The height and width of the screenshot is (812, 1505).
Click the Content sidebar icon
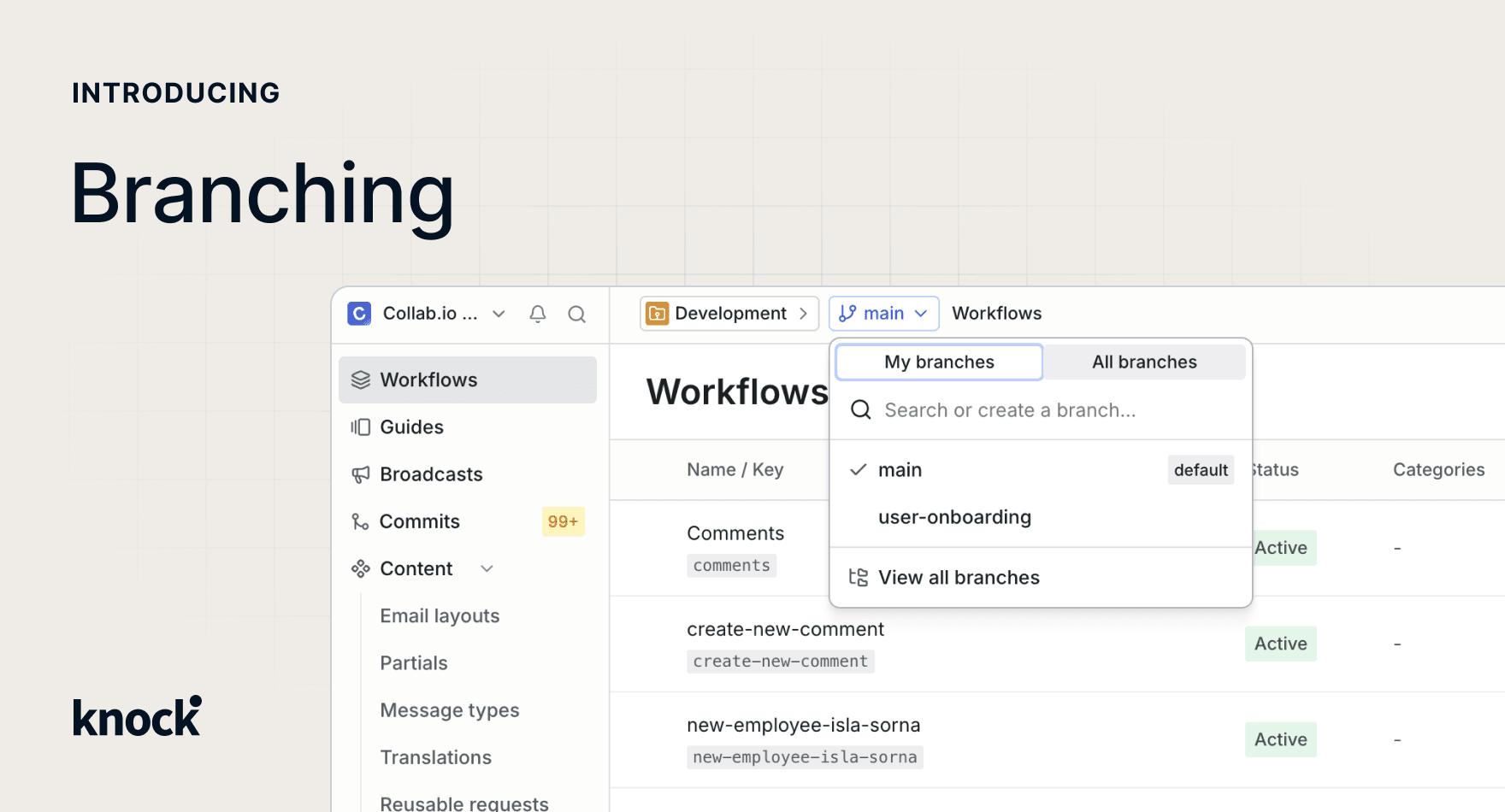[x=360, y=569]
